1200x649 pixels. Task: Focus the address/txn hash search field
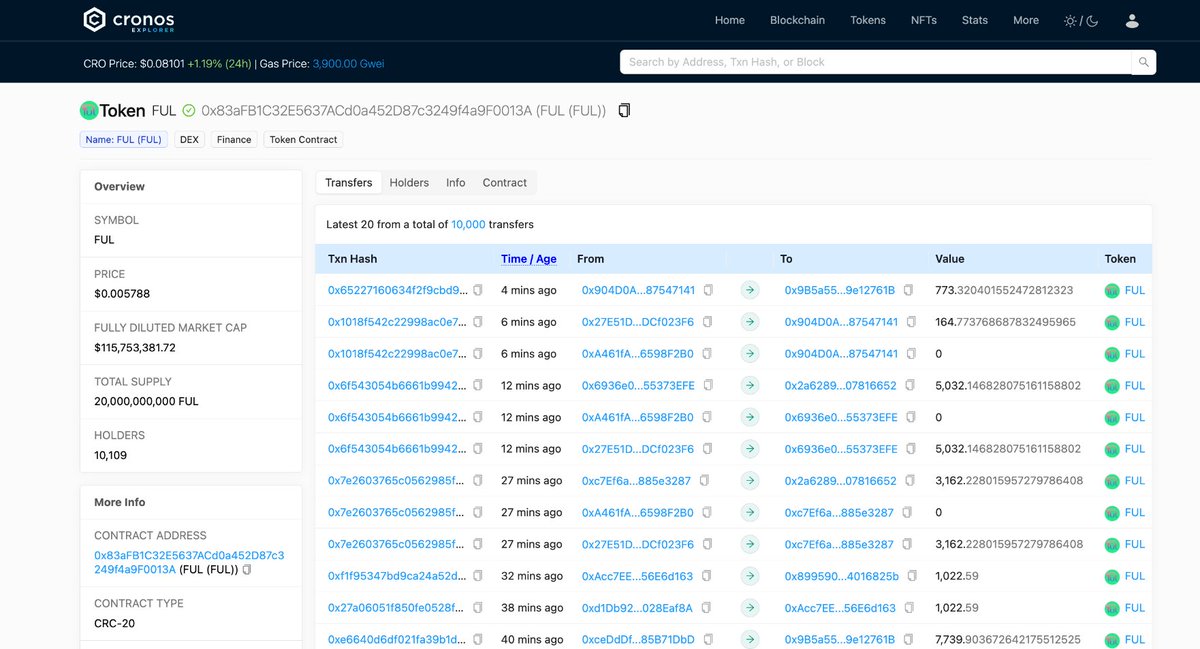(x=876, y=62)
